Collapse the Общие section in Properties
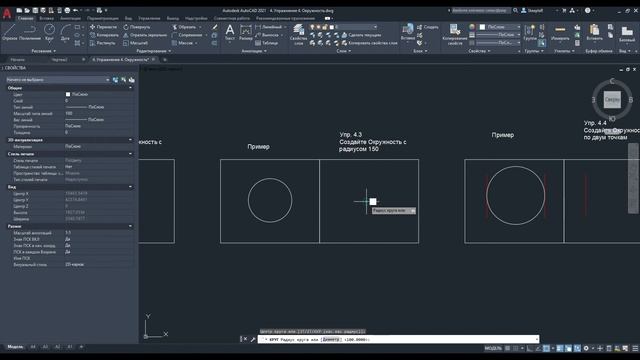640x360 pixels. pyautogui.click(x=131, y=88)
